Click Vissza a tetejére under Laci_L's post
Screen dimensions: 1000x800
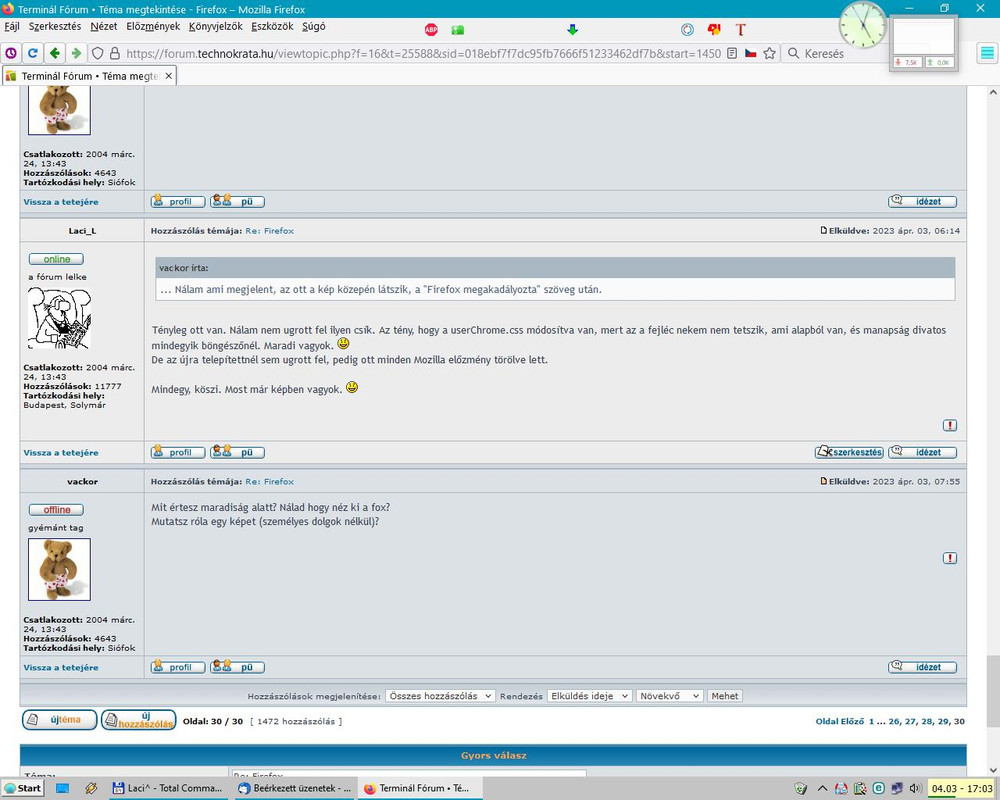[61, 452]
